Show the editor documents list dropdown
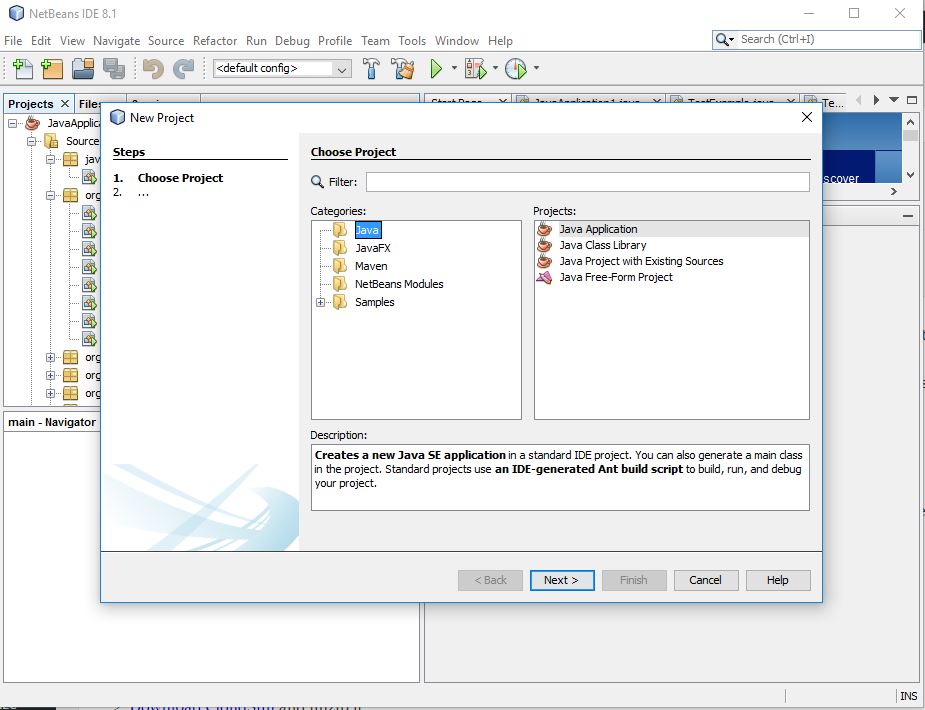This screenshot has width=925, height=710. point(894,100)
